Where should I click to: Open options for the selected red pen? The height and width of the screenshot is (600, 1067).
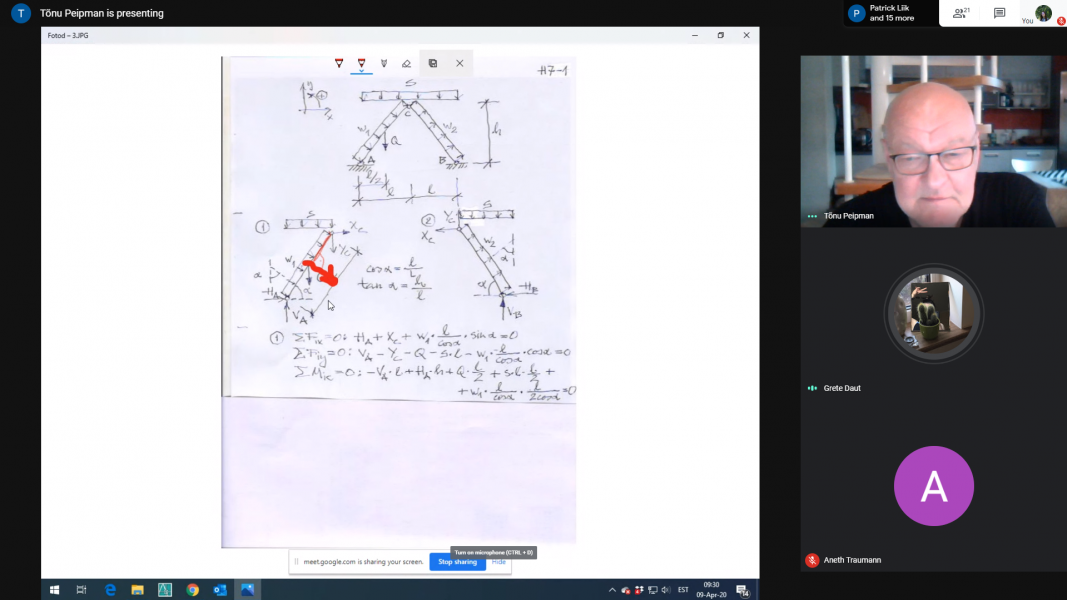[x=362, y=64]
